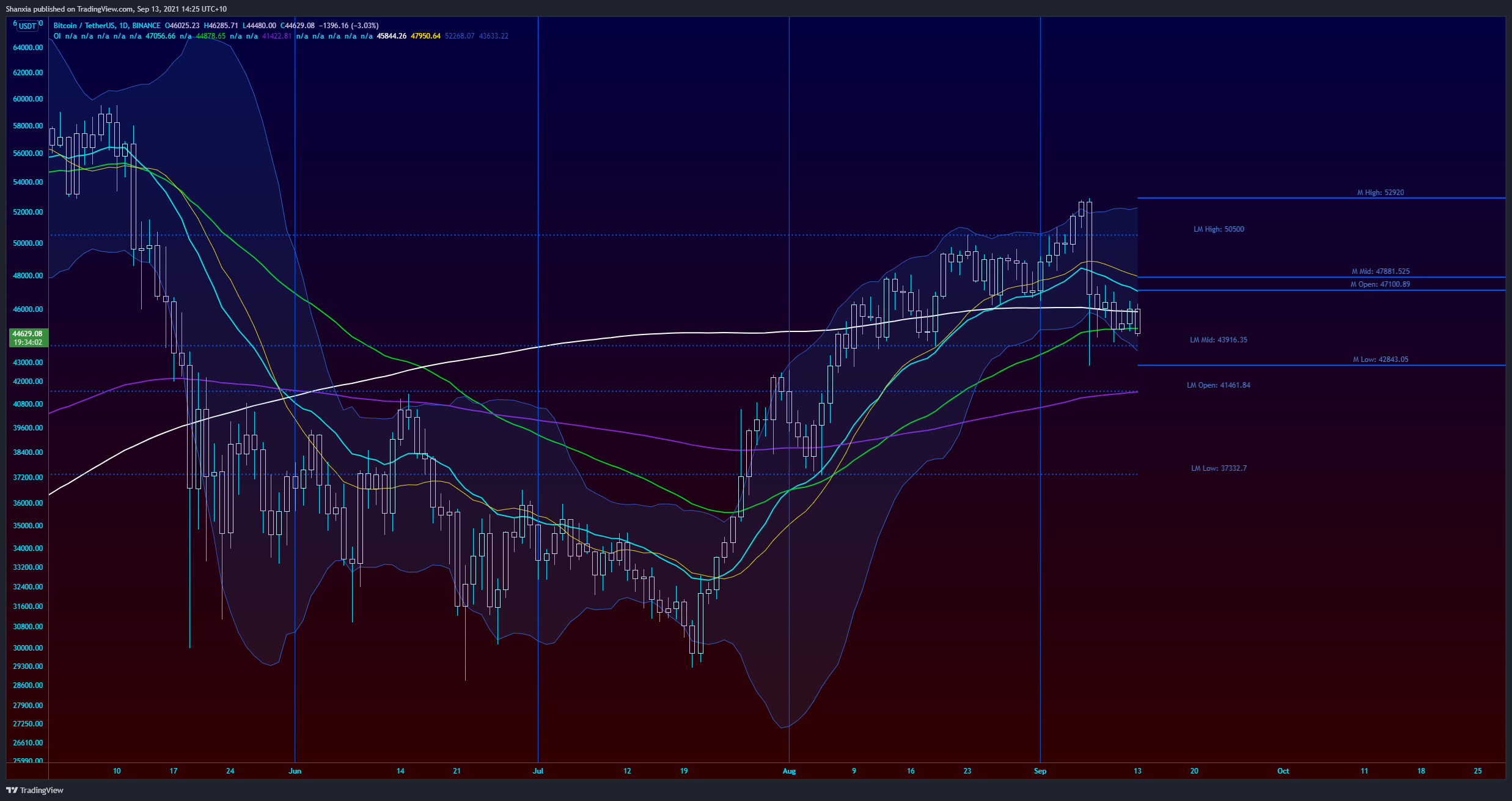Click the LM Open: 41461.84 label

click(1218, 385)
